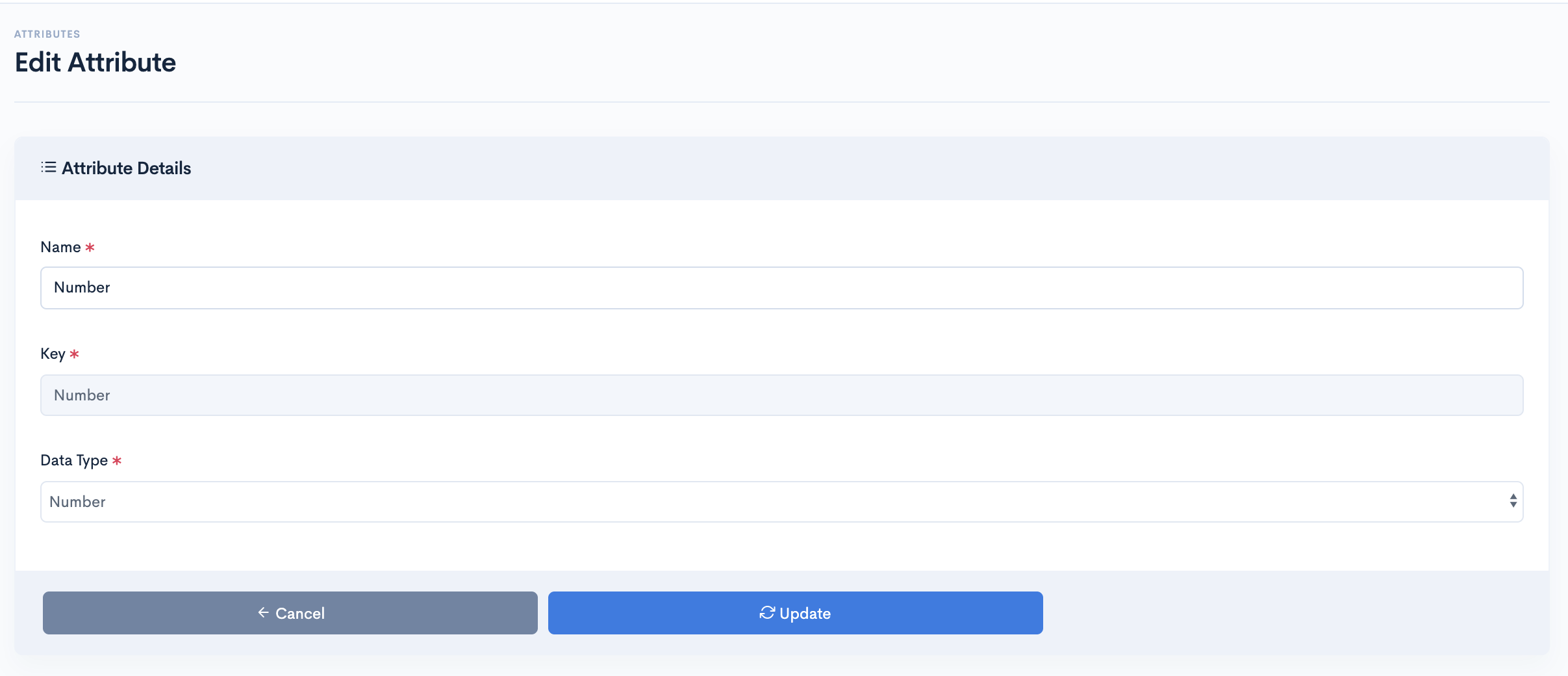Click the Data Type selector arrows
This screenshot has width=1568, height=676.
pos(1513,500)
